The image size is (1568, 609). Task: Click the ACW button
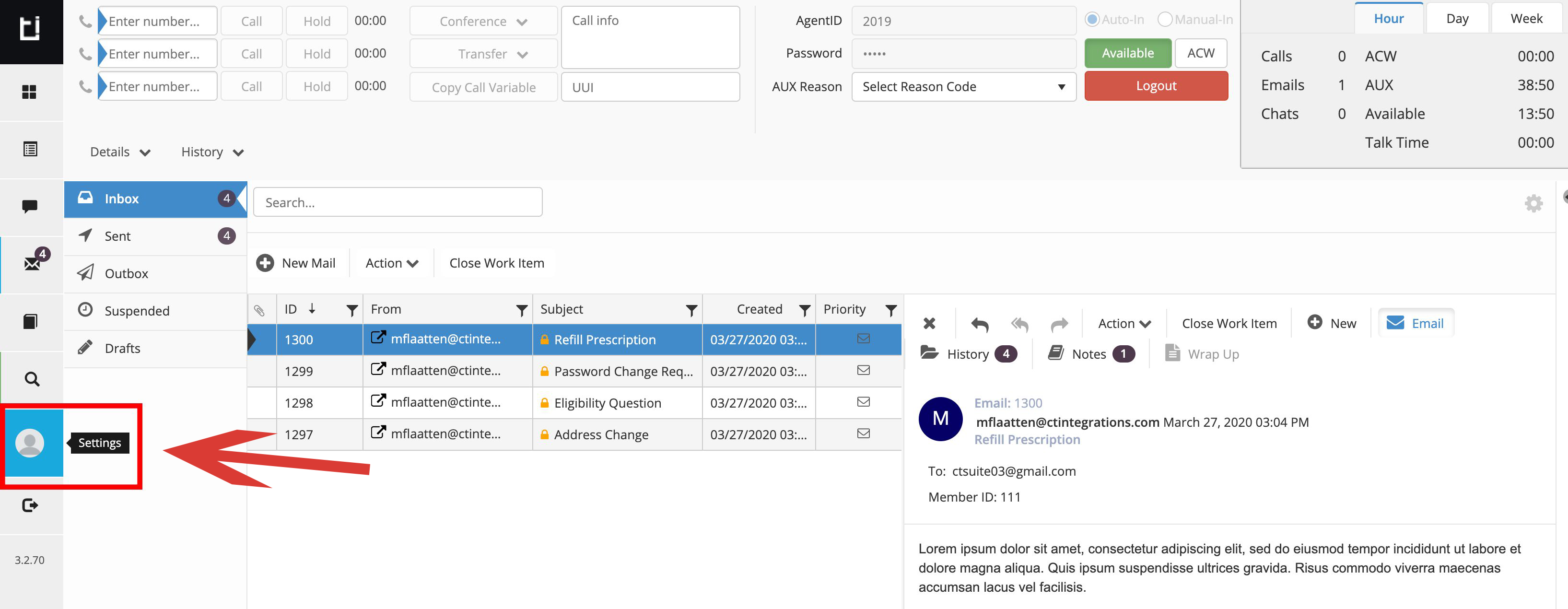[1200, 54]
